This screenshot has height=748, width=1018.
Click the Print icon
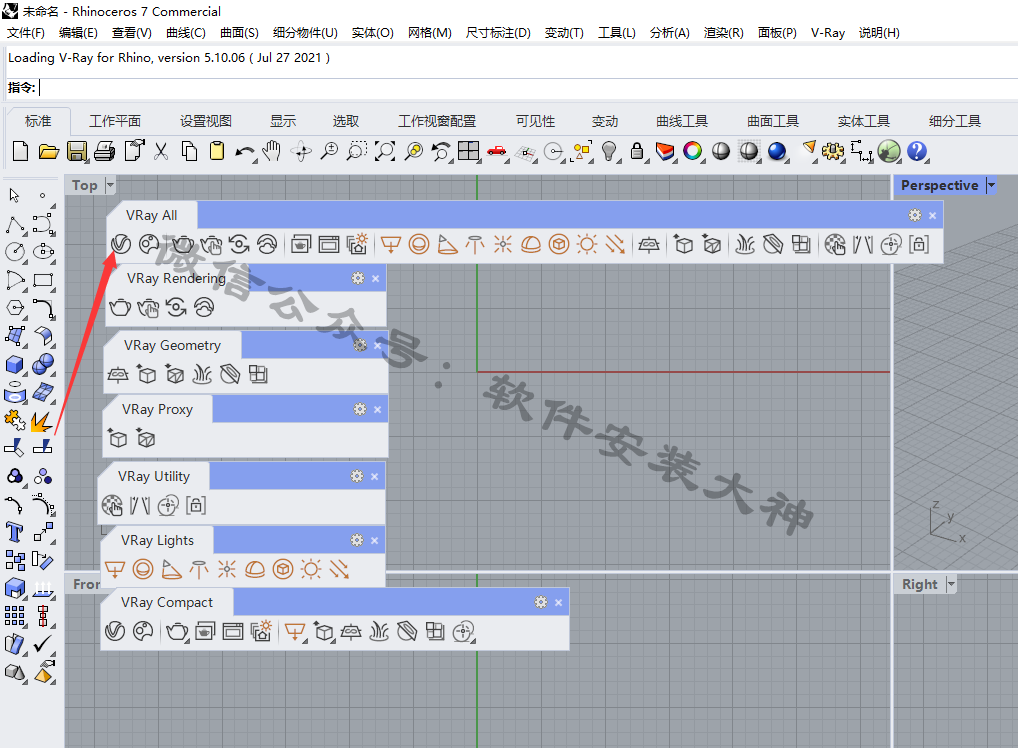[105, 151]
